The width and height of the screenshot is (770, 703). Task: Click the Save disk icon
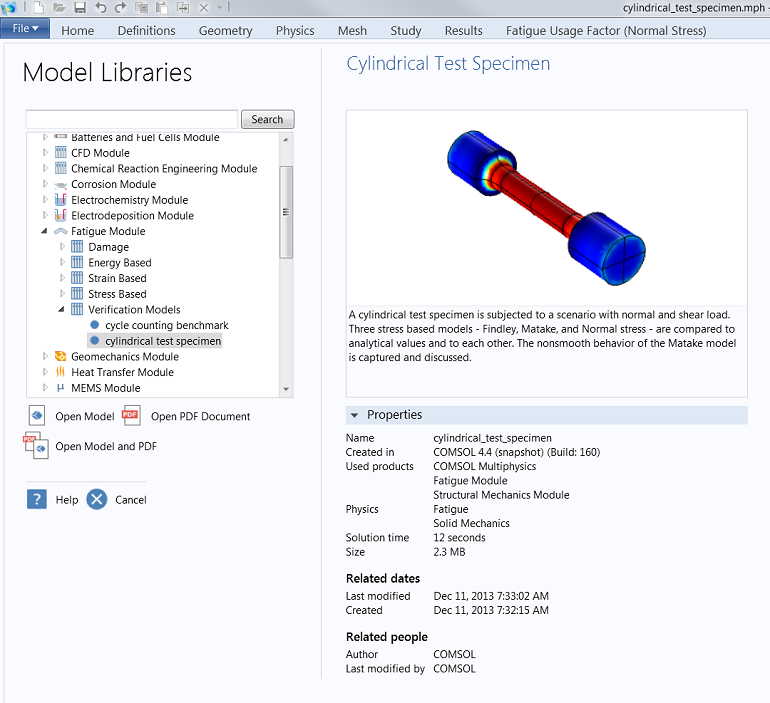point(80,7)
